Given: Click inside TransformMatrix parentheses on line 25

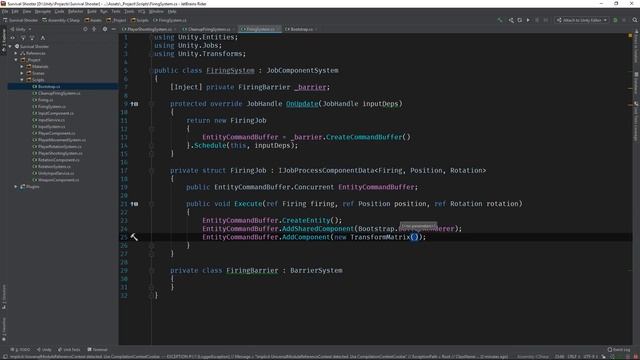Looking at the screenshot, I should pyautogui.click(x=414, y=237).
